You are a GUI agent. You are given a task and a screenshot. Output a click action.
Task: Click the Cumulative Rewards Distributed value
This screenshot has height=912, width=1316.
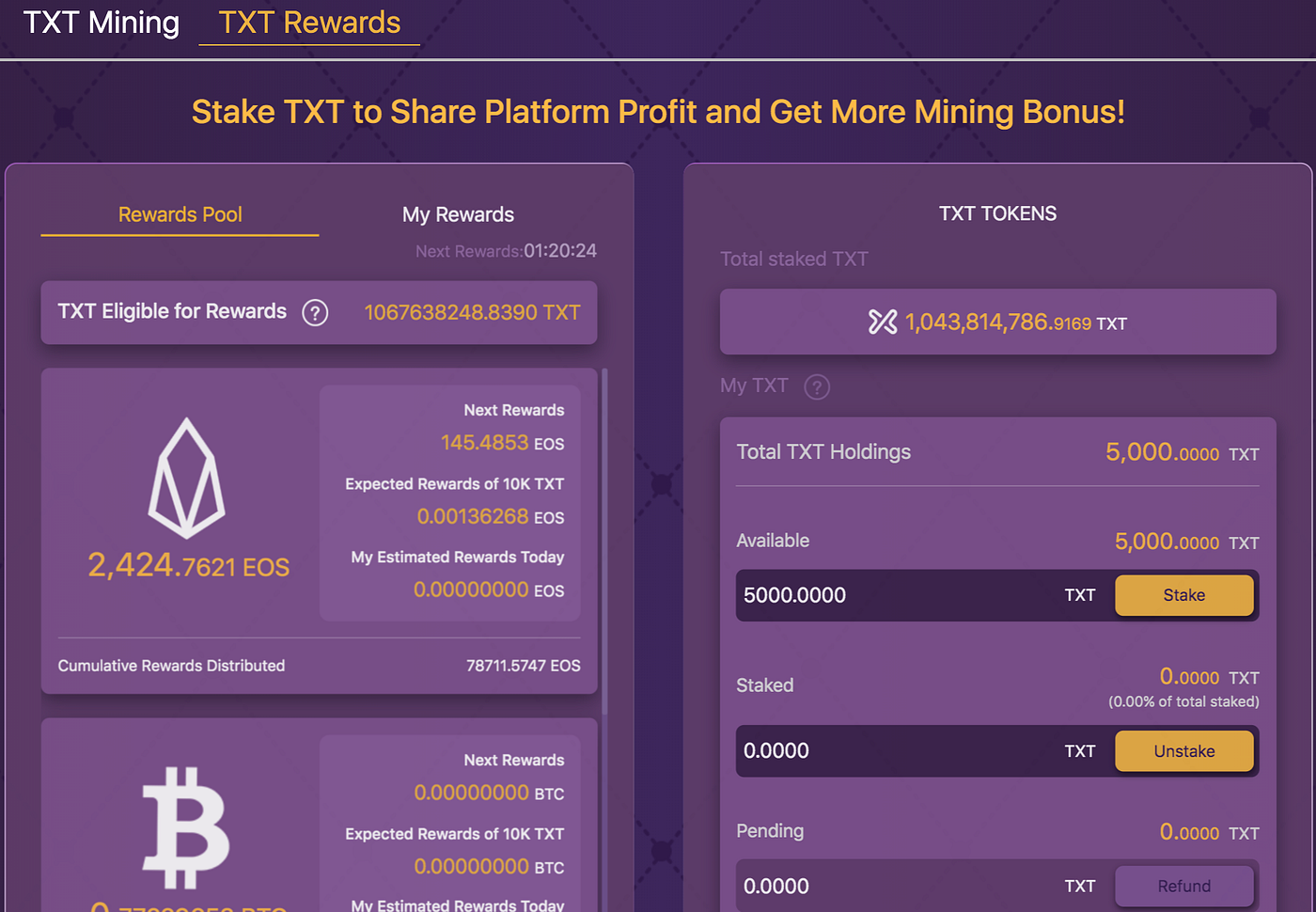(524, 665)
